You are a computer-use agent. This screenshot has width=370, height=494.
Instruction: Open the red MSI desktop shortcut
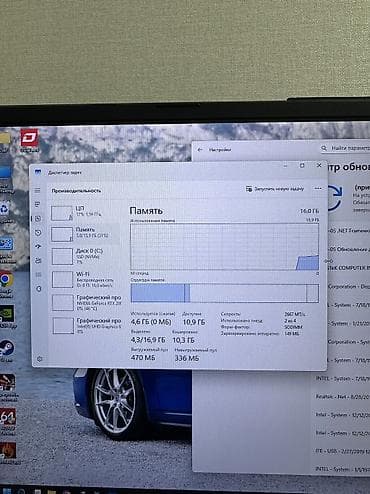pos(29,140)
